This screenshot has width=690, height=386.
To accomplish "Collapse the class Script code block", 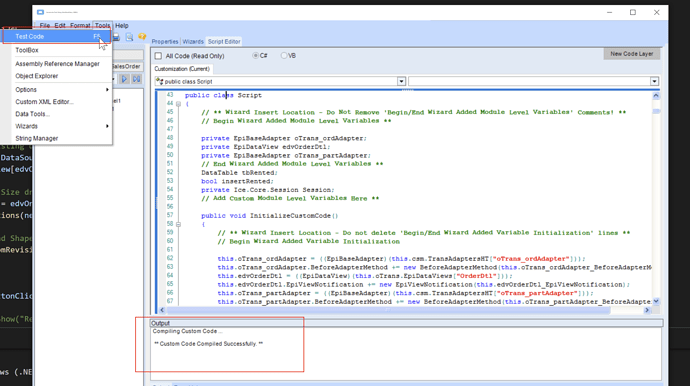I will point(178,104).
